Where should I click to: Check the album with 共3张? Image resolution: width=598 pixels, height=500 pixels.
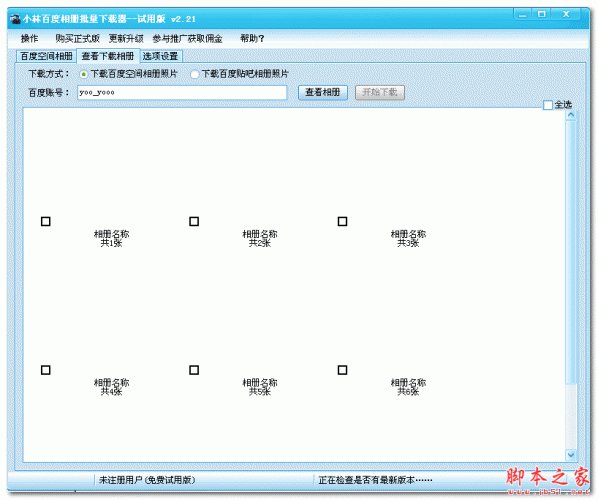(x=342, y=221)
